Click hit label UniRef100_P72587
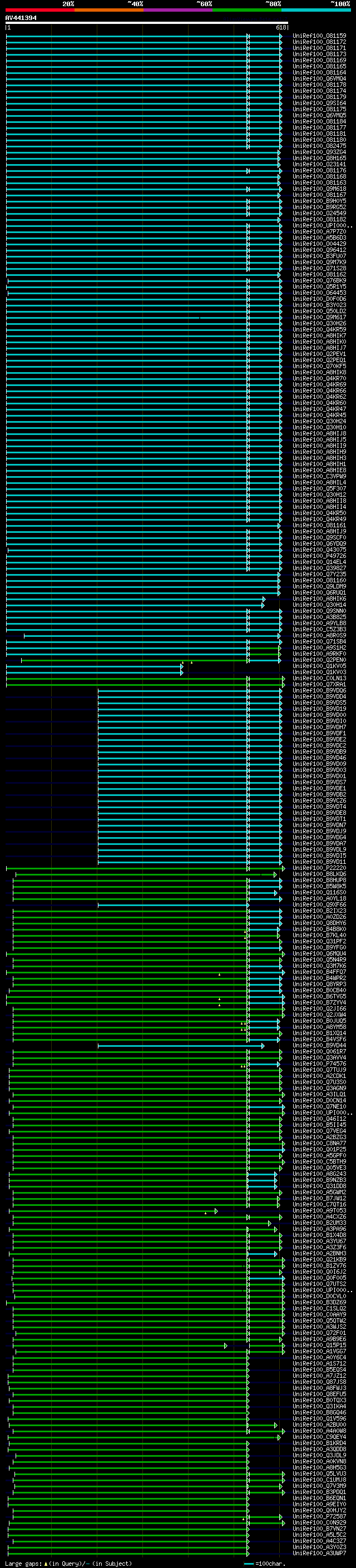 point(319,1516)
